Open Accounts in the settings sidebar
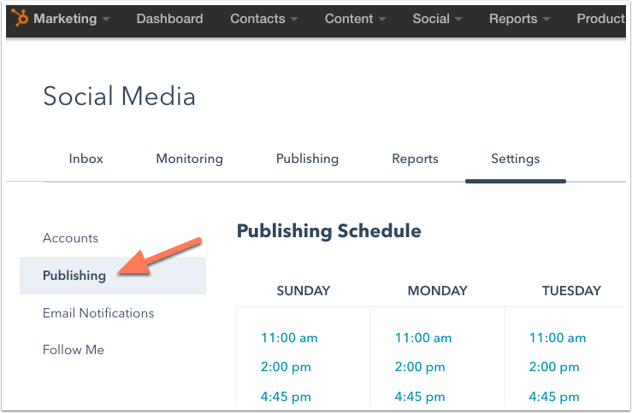632x413 pixels. 71,238
